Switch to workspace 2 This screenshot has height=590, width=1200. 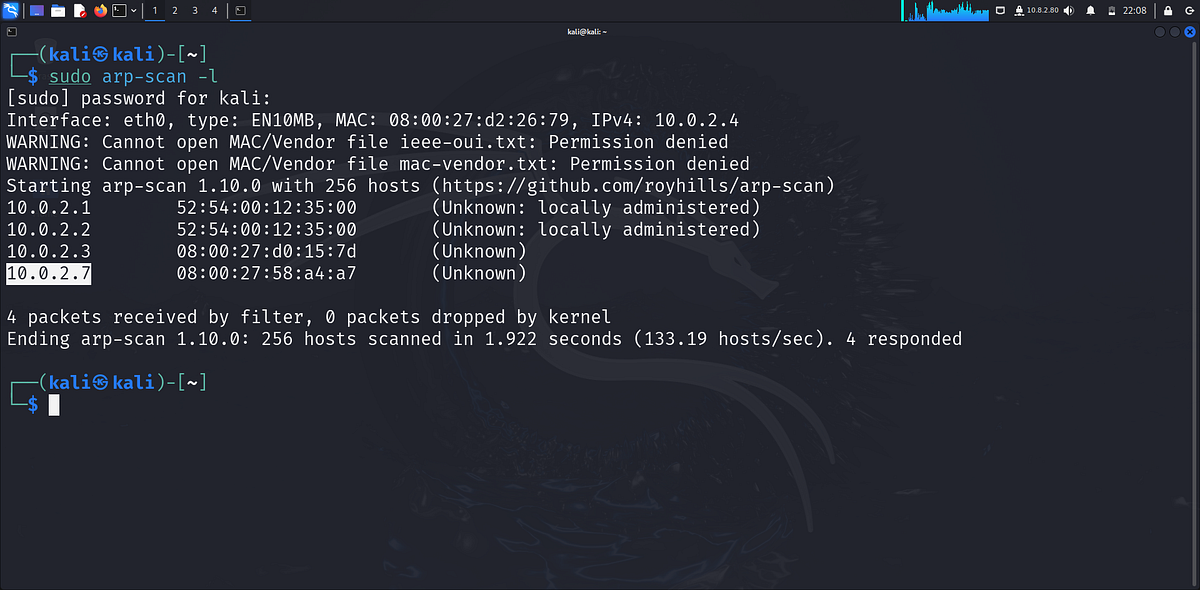[174, 10]
